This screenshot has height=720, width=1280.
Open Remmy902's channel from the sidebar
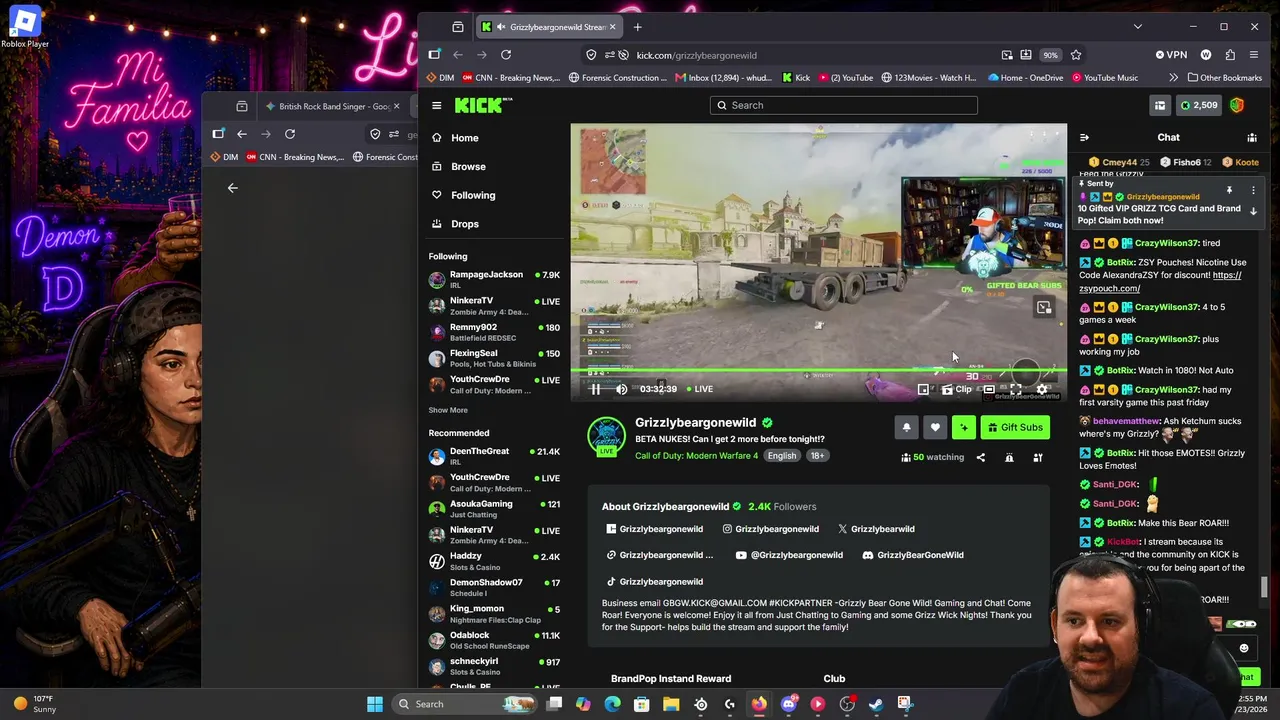click(x=495, y=332)
